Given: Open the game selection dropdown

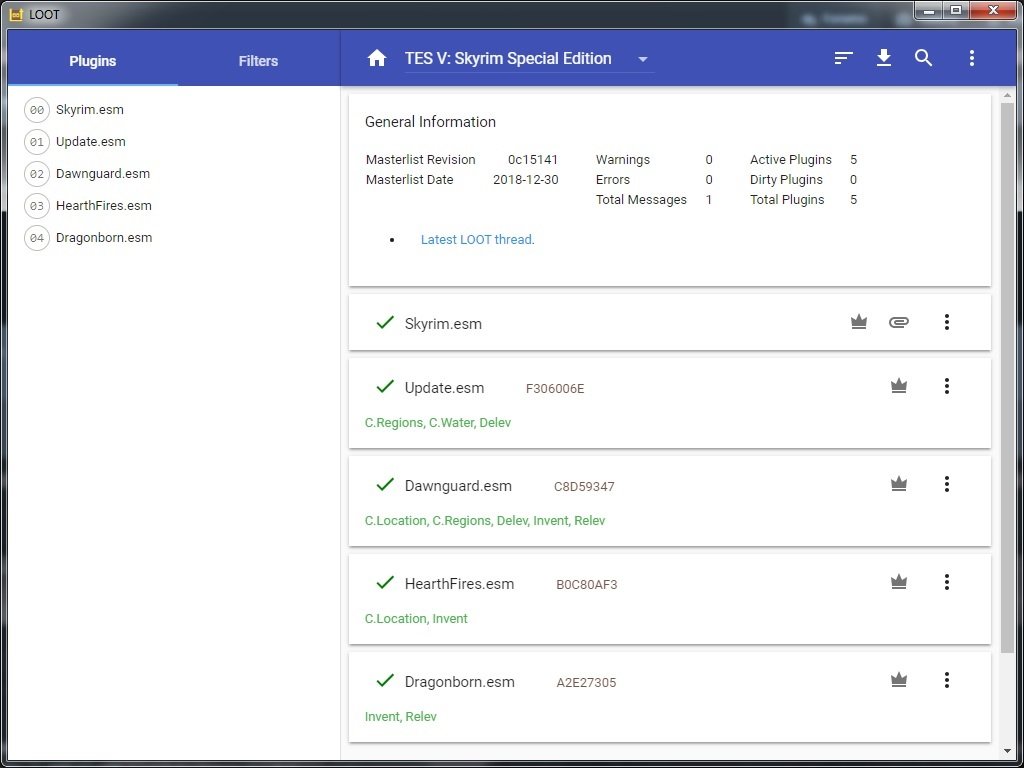Looking at the screenshot, I should 529,59.
